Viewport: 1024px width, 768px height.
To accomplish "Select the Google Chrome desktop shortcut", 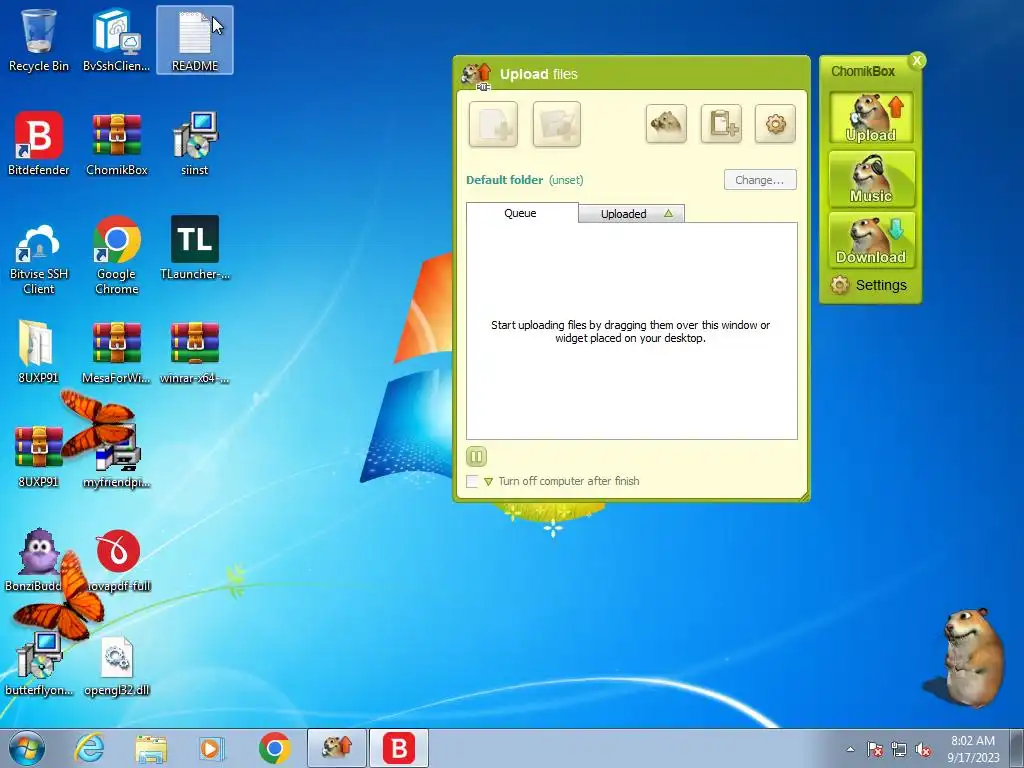I will click(117, 255).
